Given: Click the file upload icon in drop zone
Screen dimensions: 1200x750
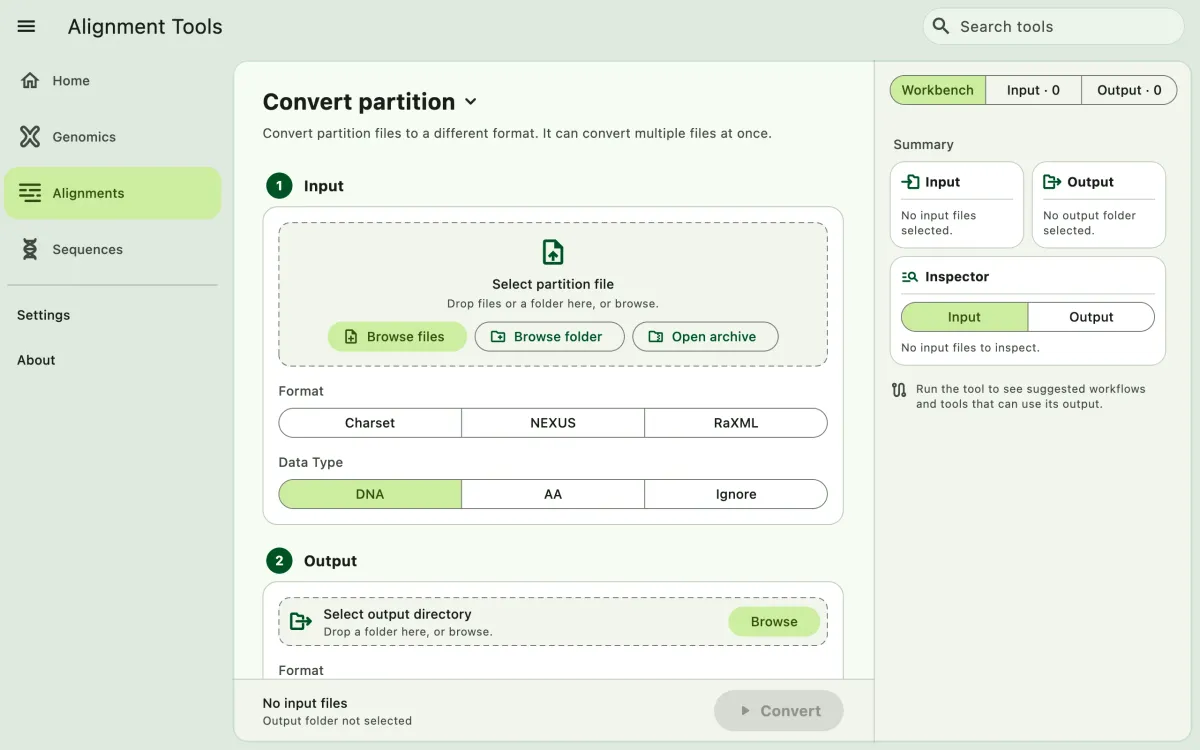Looking at the screenshot, I should click(x=553, y=251).
